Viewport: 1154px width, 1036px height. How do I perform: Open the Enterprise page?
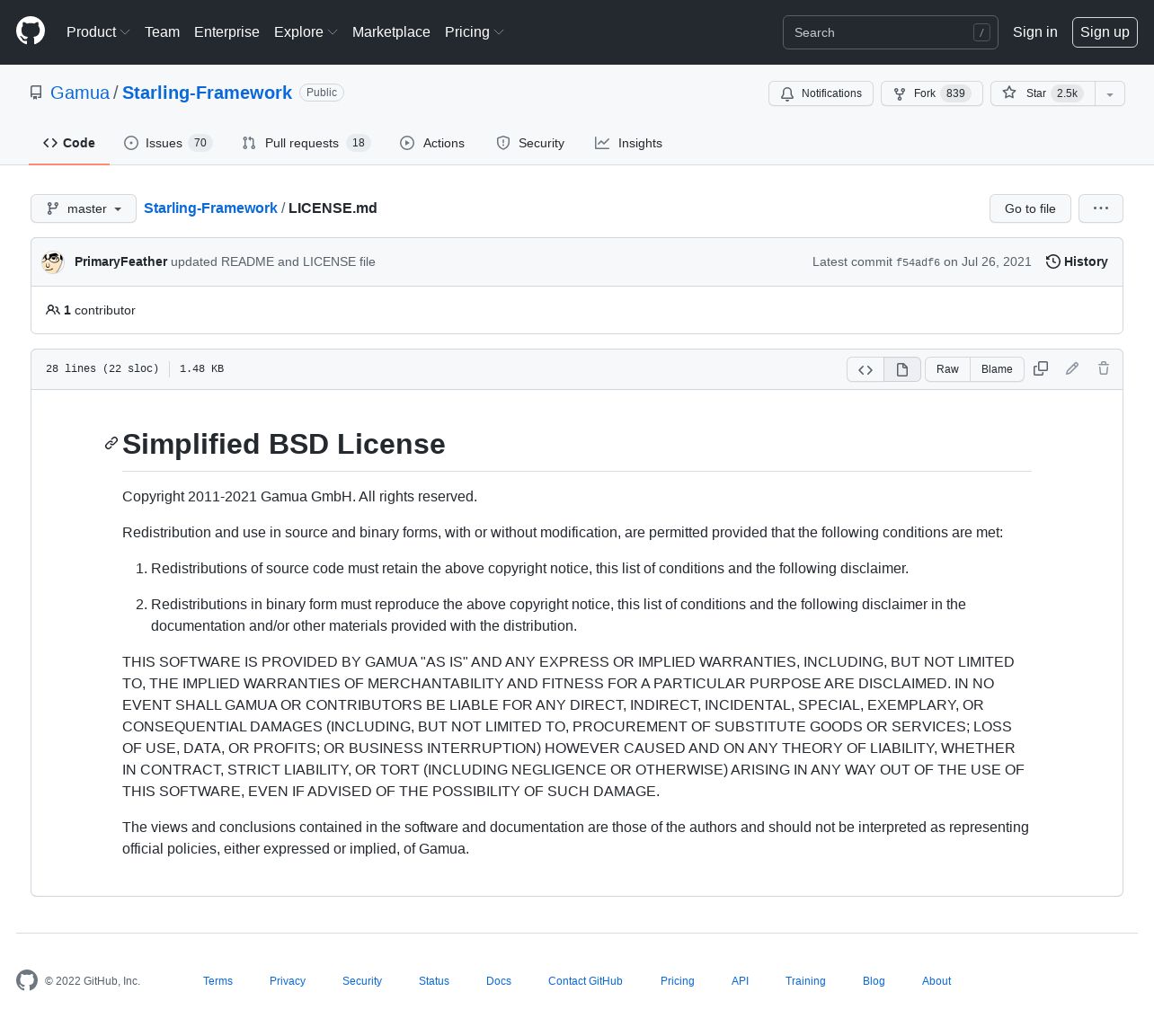[226, 32]
